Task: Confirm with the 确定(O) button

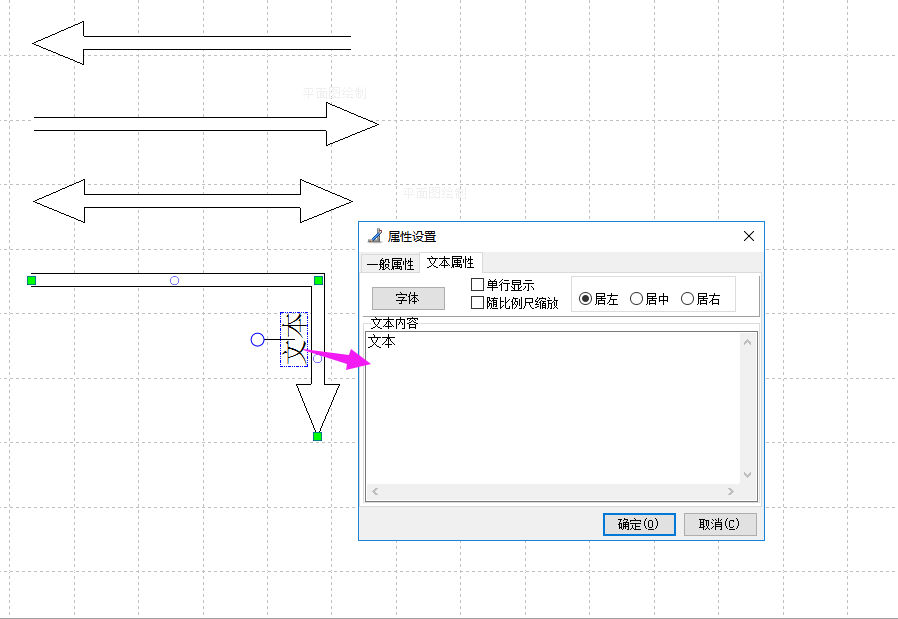Action: tap(639, 524)
